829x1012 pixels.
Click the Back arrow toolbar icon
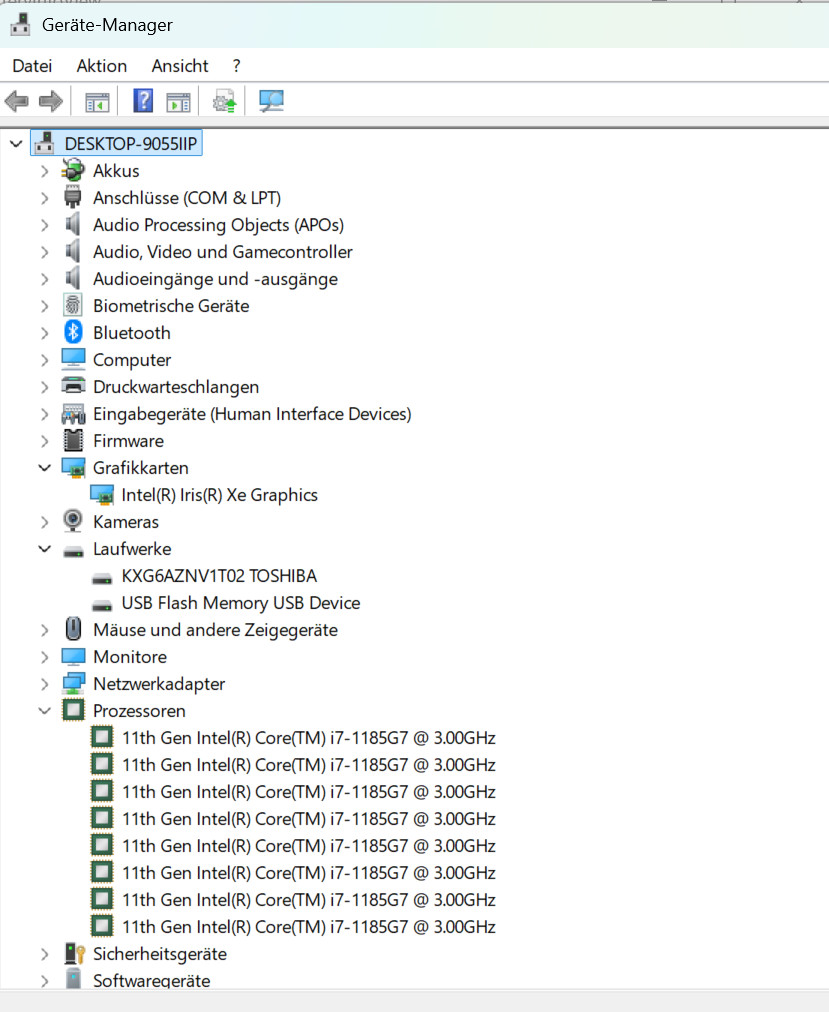[x=17, y=101]
